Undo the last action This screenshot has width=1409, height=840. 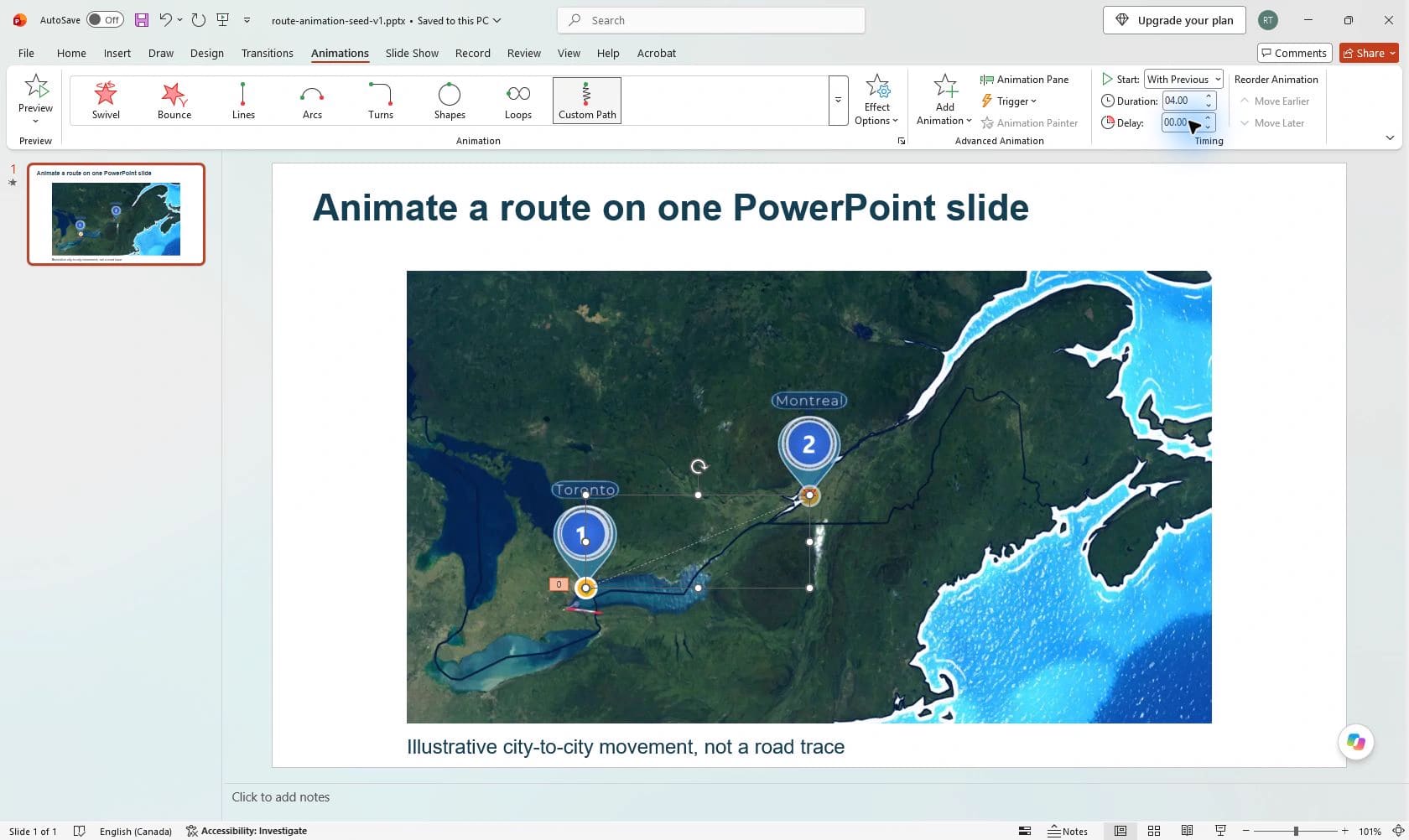point(165,20)
